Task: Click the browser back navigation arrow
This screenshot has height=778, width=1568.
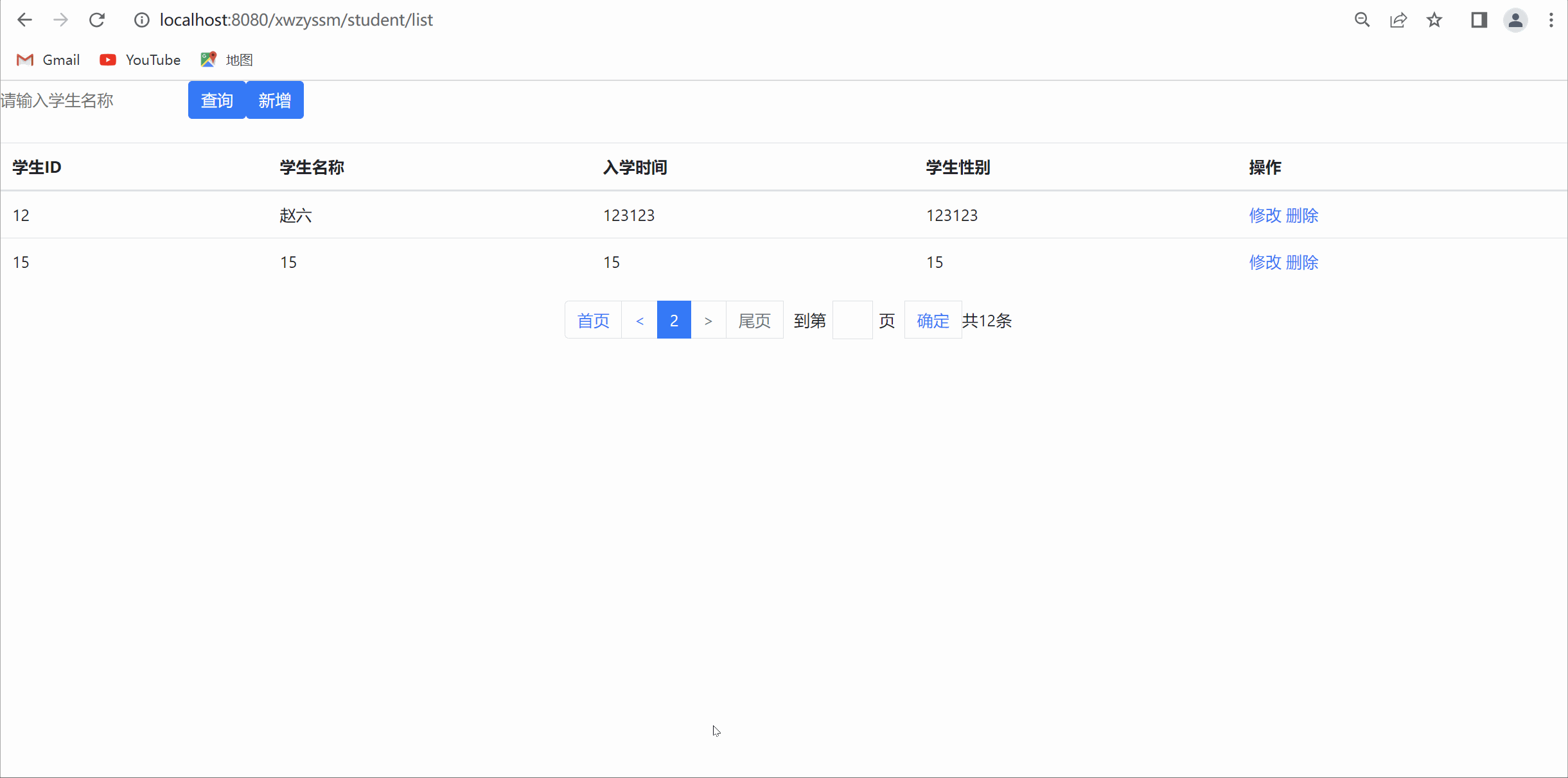Action: (25, 20)
